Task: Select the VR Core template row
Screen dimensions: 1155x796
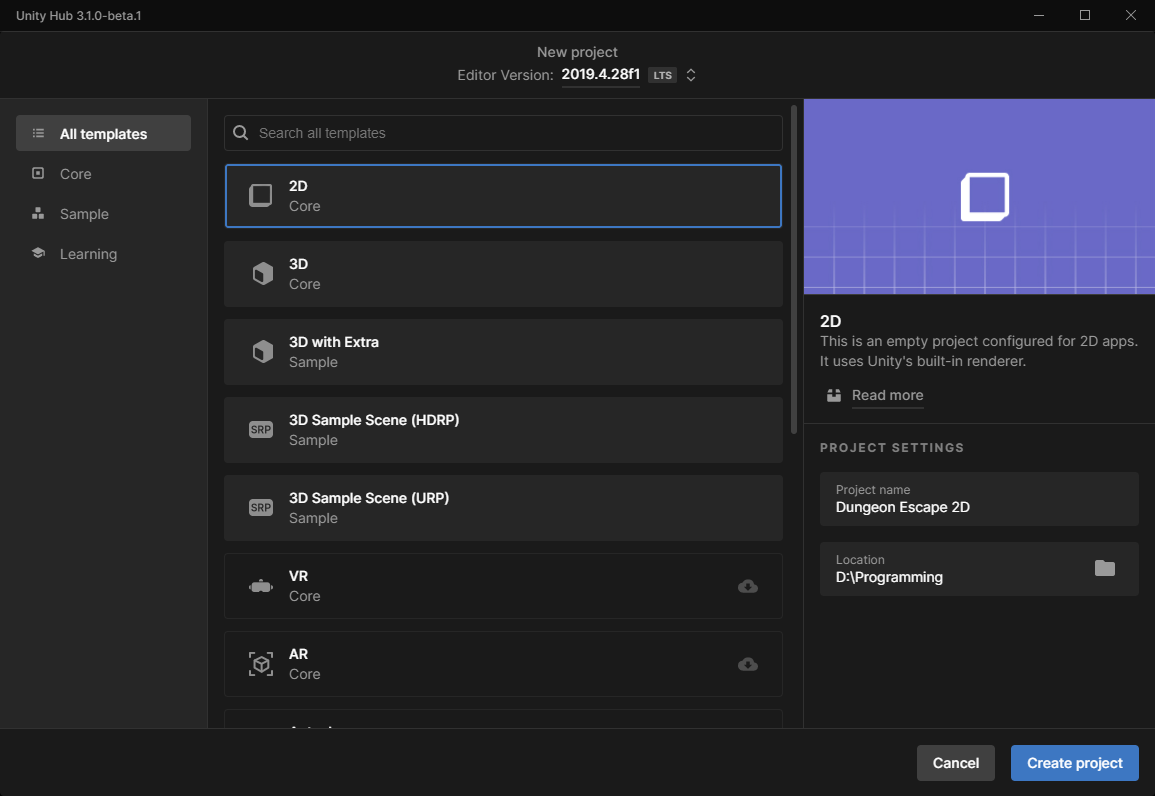Action: 503,586
